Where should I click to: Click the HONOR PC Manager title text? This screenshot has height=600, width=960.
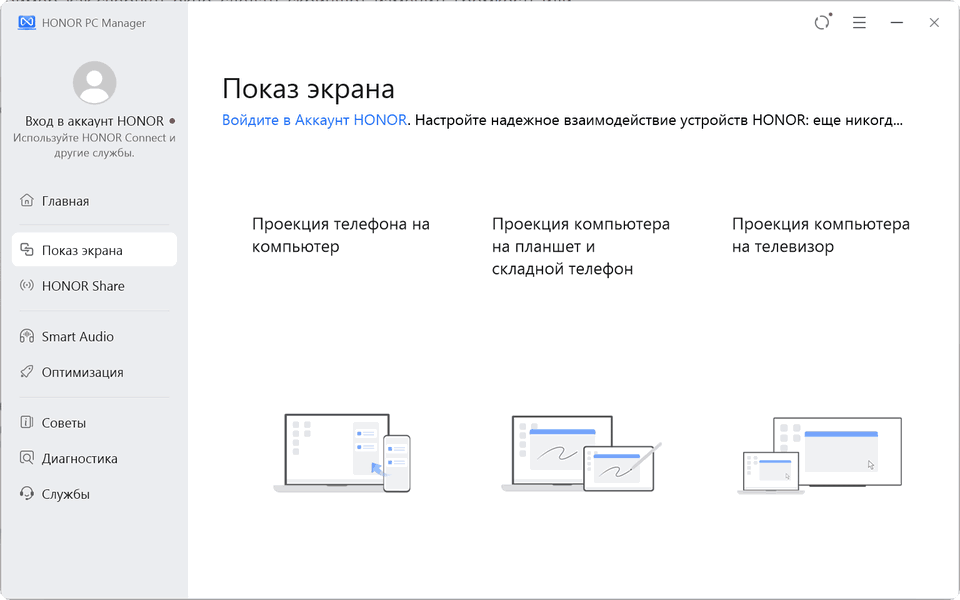[94, 23]
